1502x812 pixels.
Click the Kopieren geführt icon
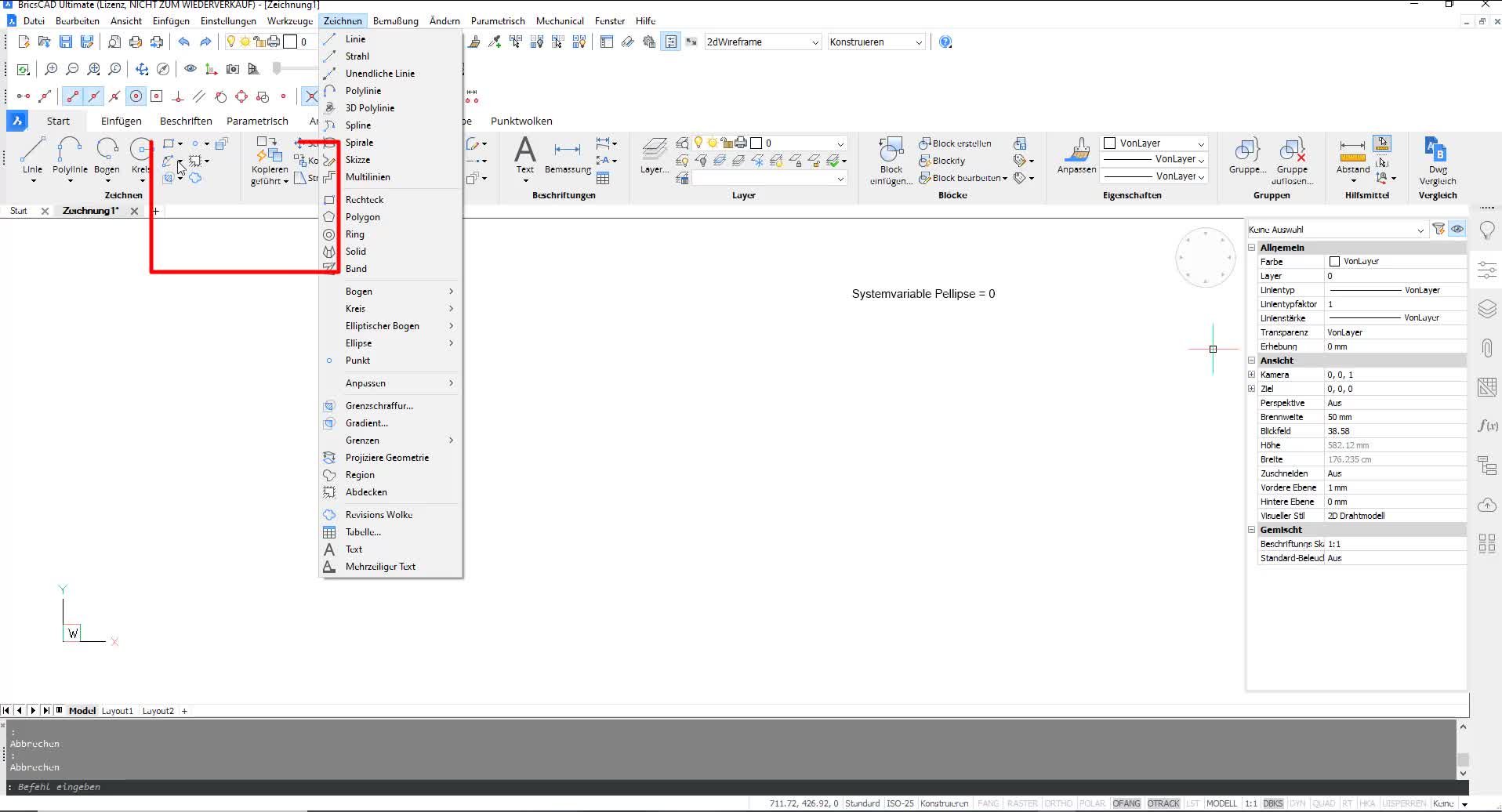[270, 161]
